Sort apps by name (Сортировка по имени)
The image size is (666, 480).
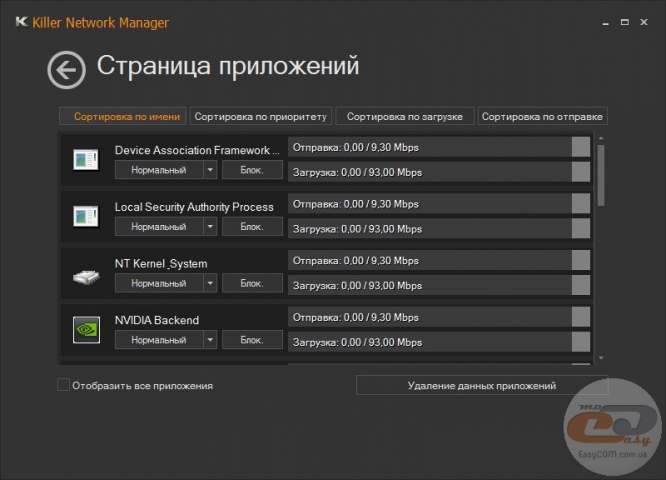(123, 116)
